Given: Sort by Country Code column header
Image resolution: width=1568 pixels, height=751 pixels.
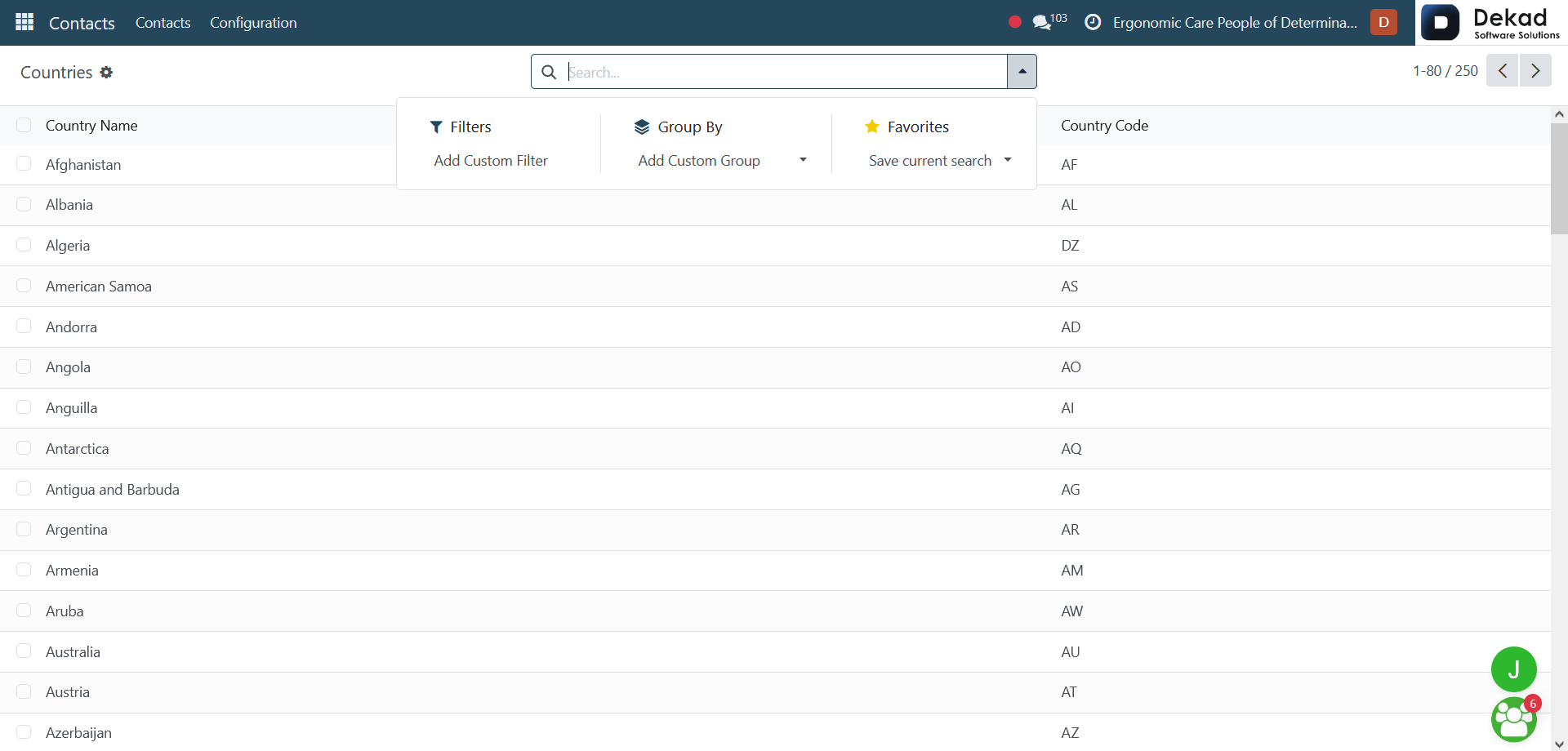Looking at the screenshot, I should [1104, 126].
